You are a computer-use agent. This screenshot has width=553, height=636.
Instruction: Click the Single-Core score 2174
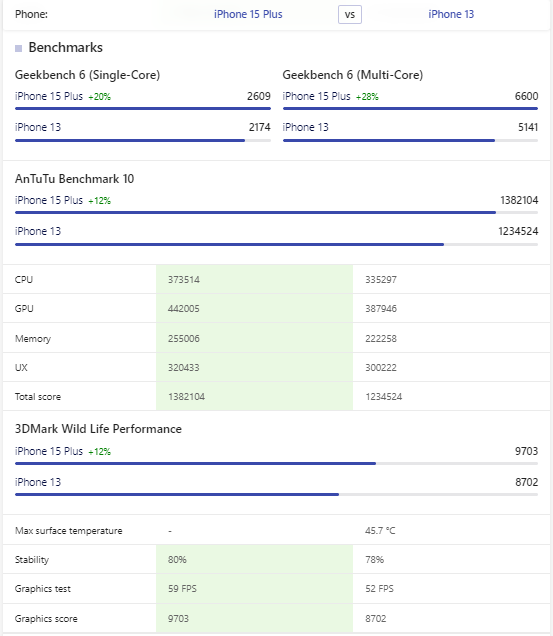click(260, 127)
